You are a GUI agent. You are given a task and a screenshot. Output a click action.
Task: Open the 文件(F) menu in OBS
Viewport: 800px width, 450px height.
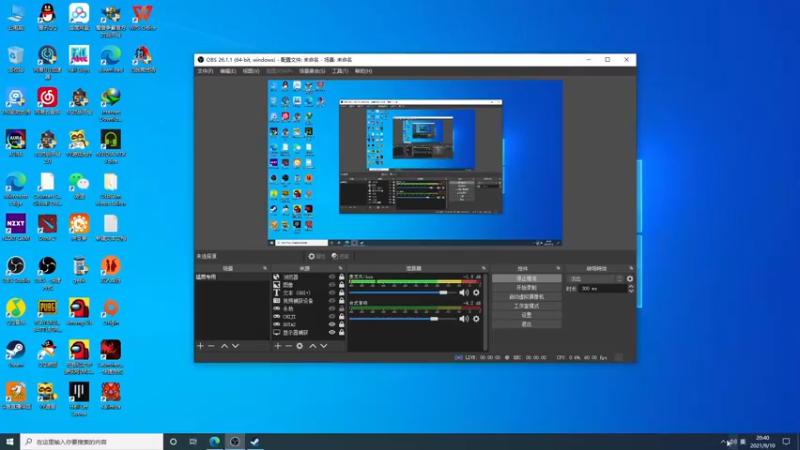click(x=205, y=71)
